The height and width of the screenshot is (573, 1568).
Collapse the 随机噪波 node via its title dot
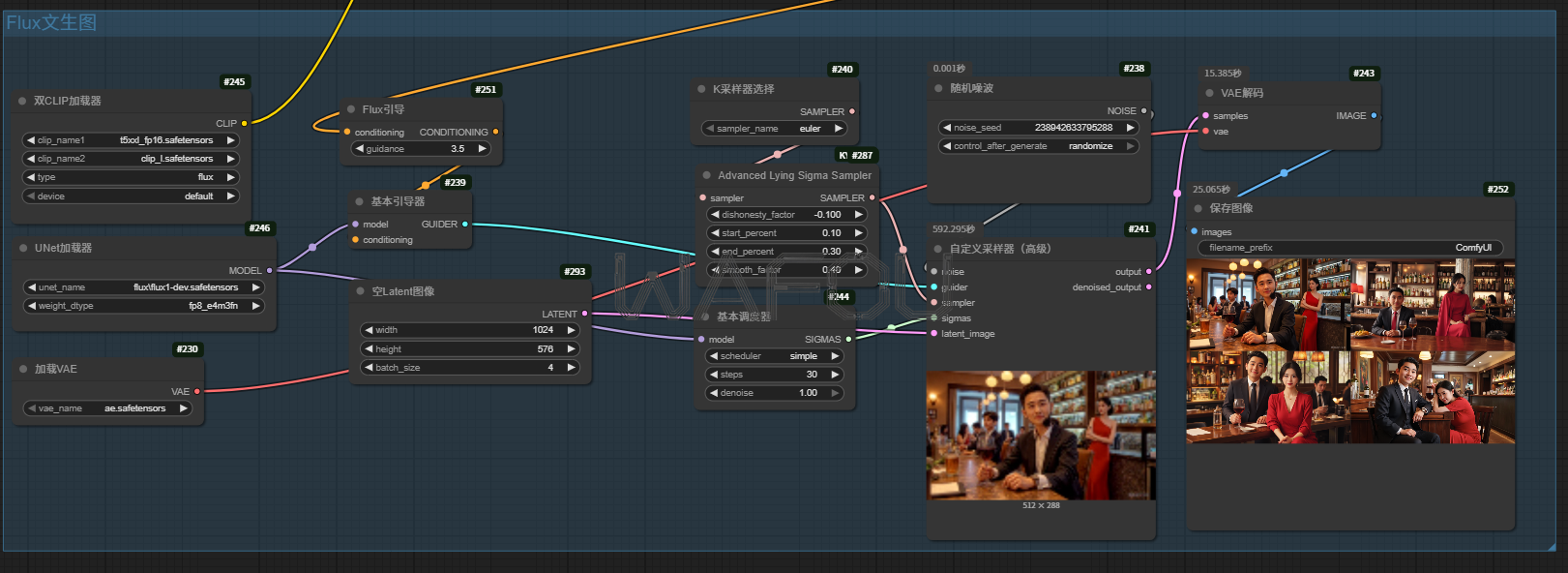[x=938, y=88]
